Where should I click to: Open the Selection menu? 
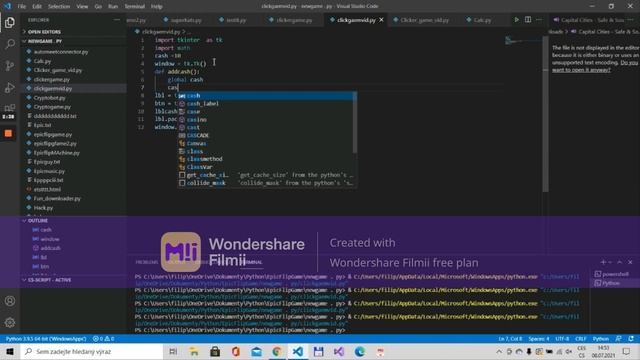pyautogui.click(x=59, y=6)
